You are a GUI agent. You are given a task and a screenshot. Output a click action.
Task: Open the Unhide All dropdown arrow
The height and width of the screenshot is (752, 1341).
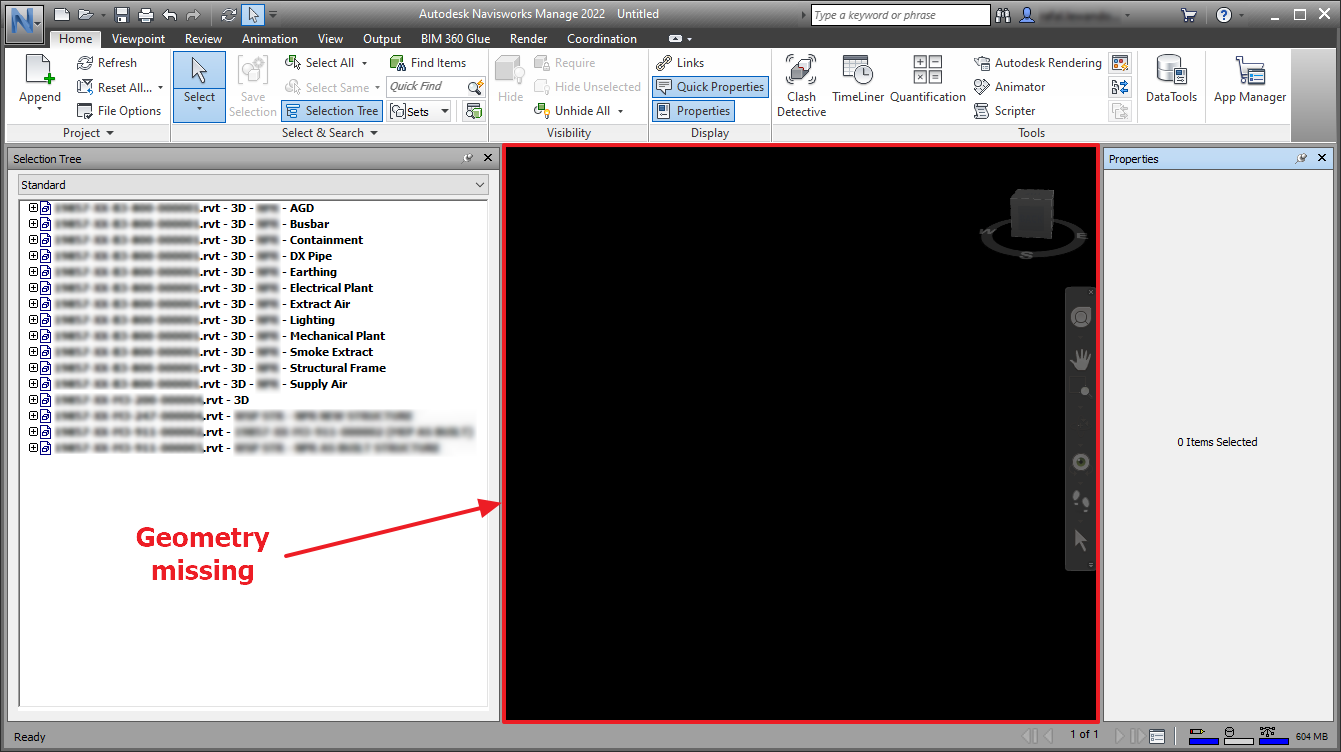click(620, 111)
